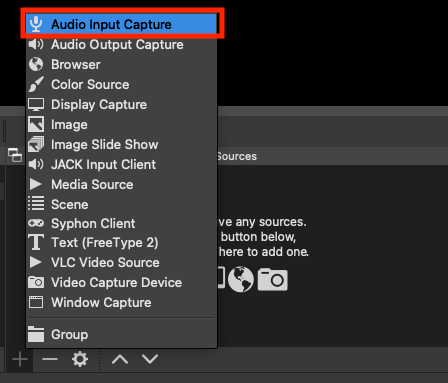Click the Display Capture monitor icon
Viewport: 448px width, 383px height.
(x=36, y=104)
